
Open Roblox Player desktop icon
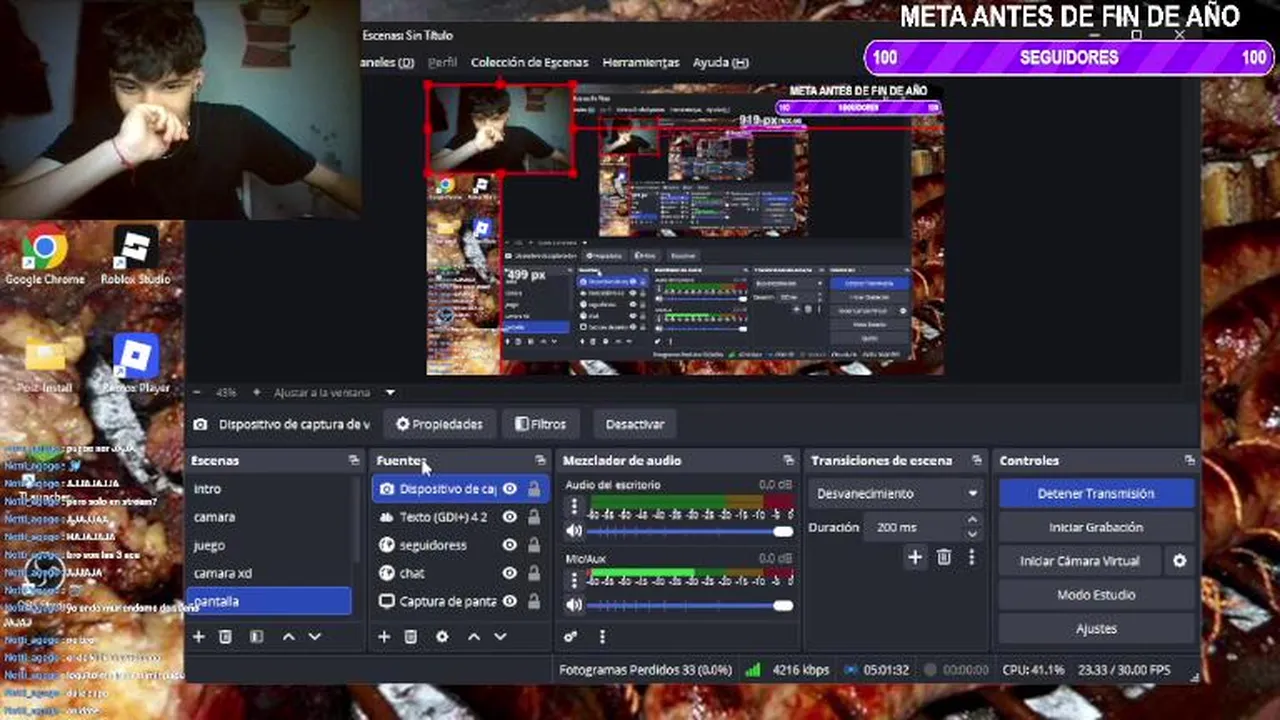[136, 364]
